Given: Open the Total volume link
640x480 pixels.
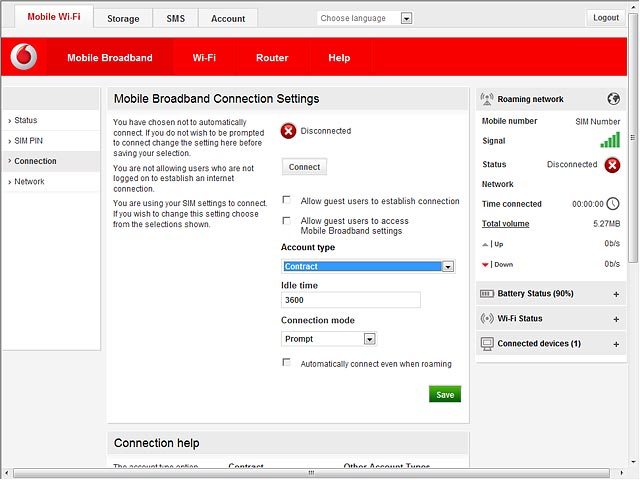Looking at the screenshot, I should pyautogui.click(x=505, y=224).
